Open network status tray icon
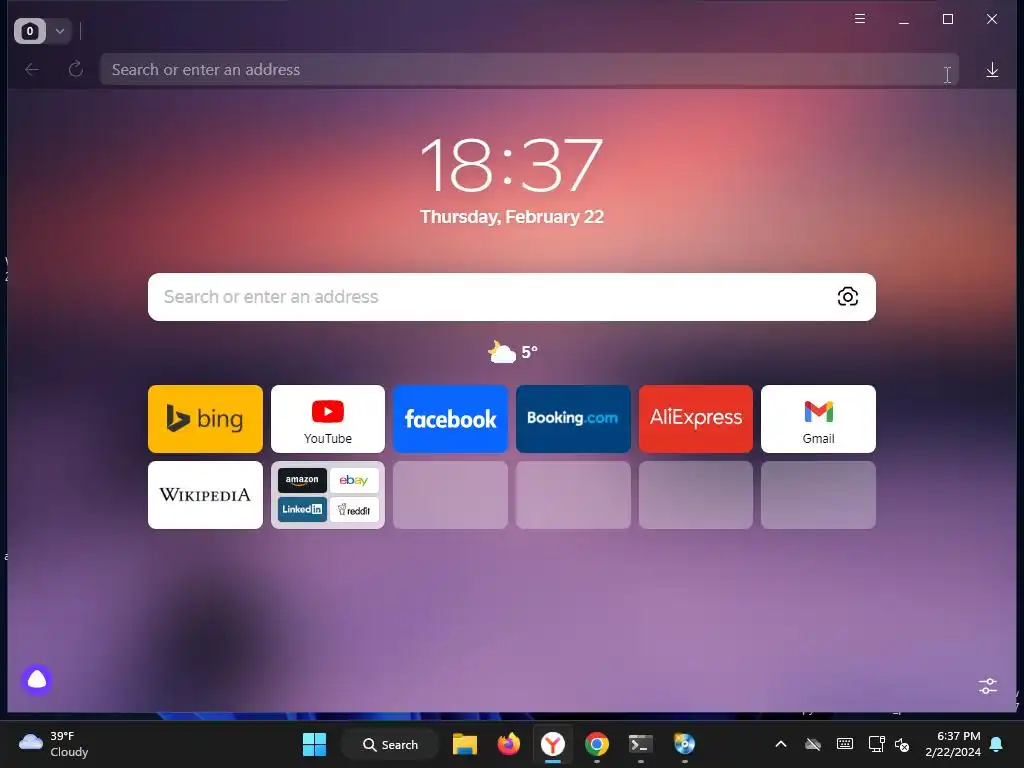The height and width of the screenshot is (768, 1024). 876,744
